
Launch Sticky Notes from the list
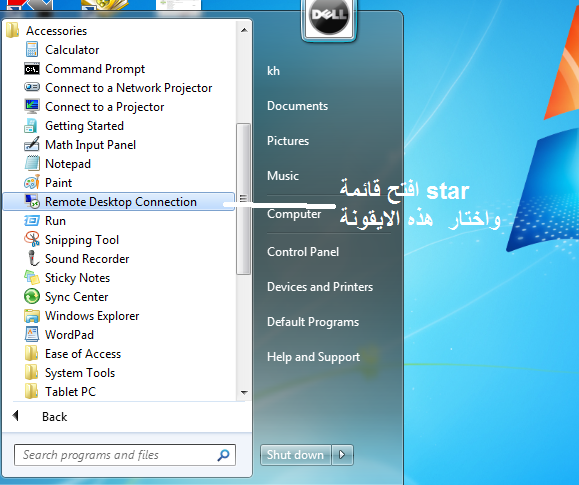[x=78, y=278]
